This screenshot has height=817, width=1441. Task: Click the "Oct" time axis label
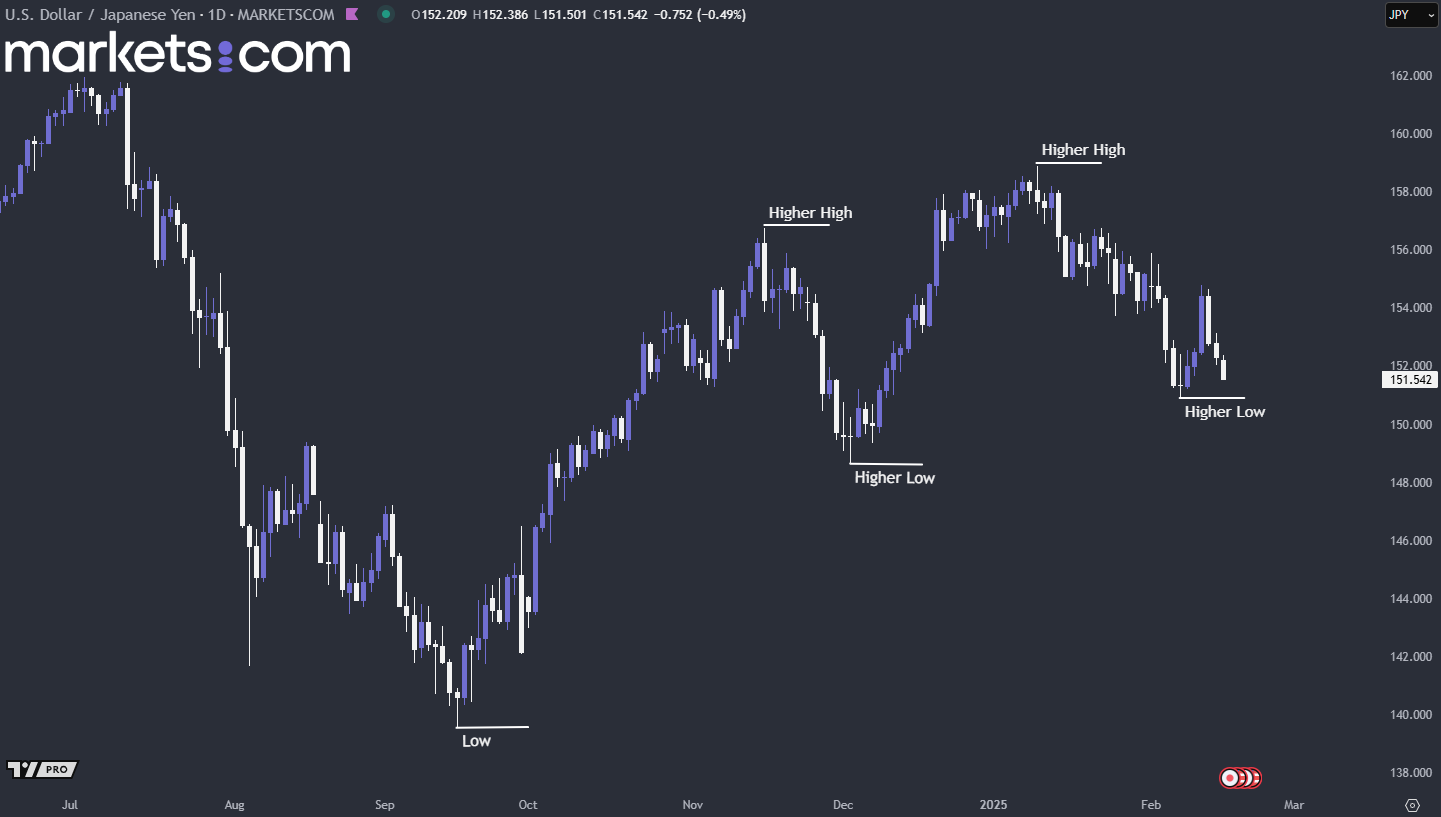pyautogui.click(x=528, y=805)
